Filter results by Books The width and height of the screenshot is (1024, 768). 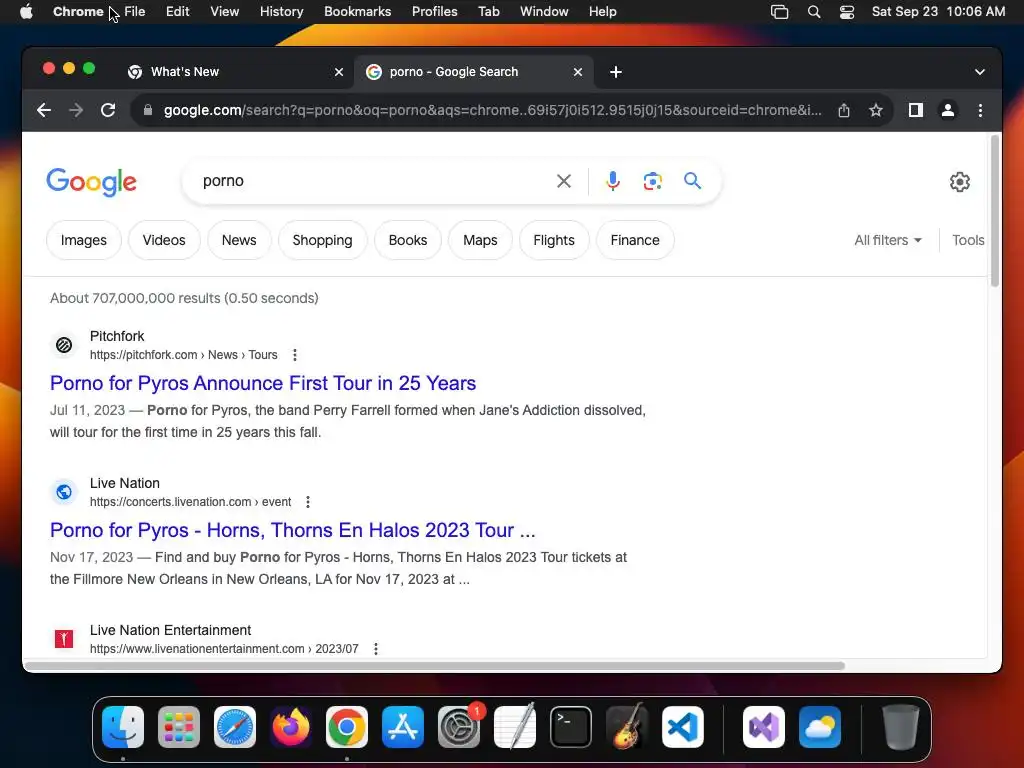click(x=408, y=240)
